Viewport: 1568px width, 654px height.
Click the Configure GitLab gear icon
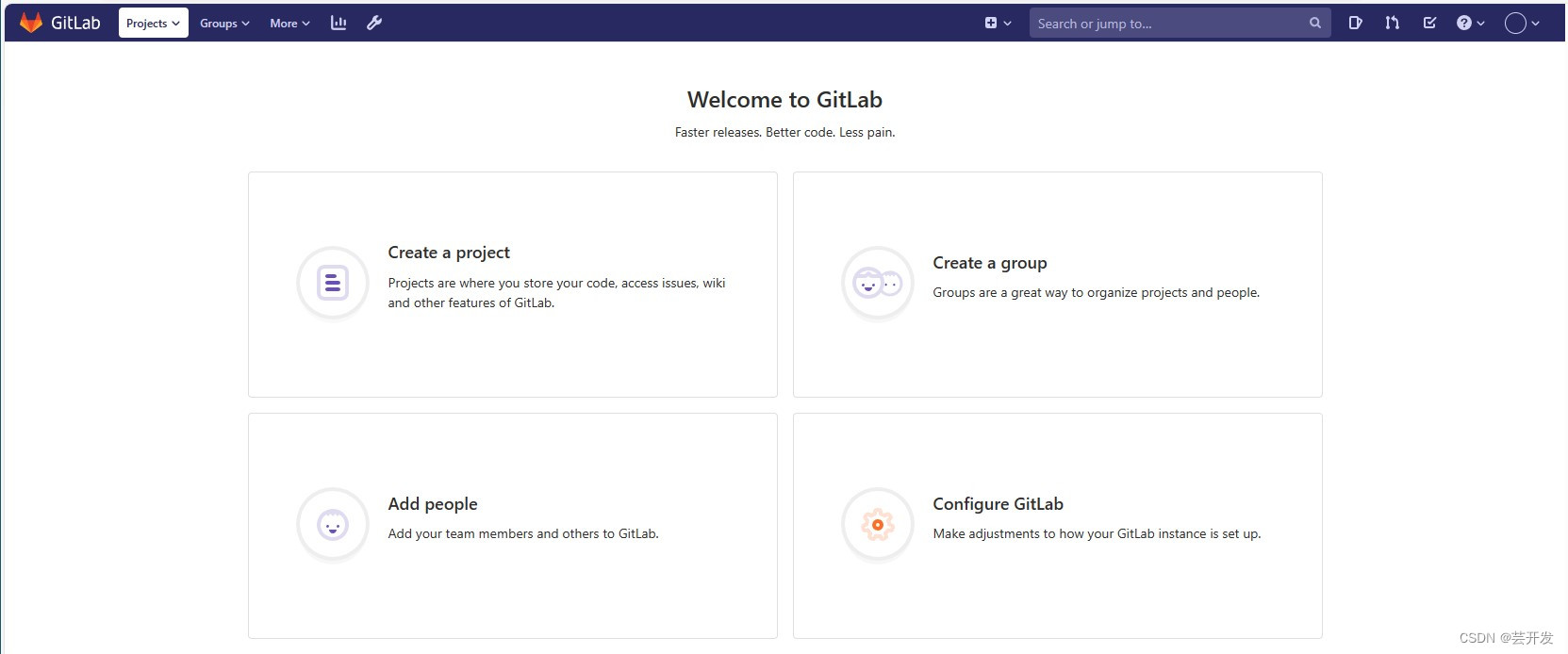(x=878, y=524)
